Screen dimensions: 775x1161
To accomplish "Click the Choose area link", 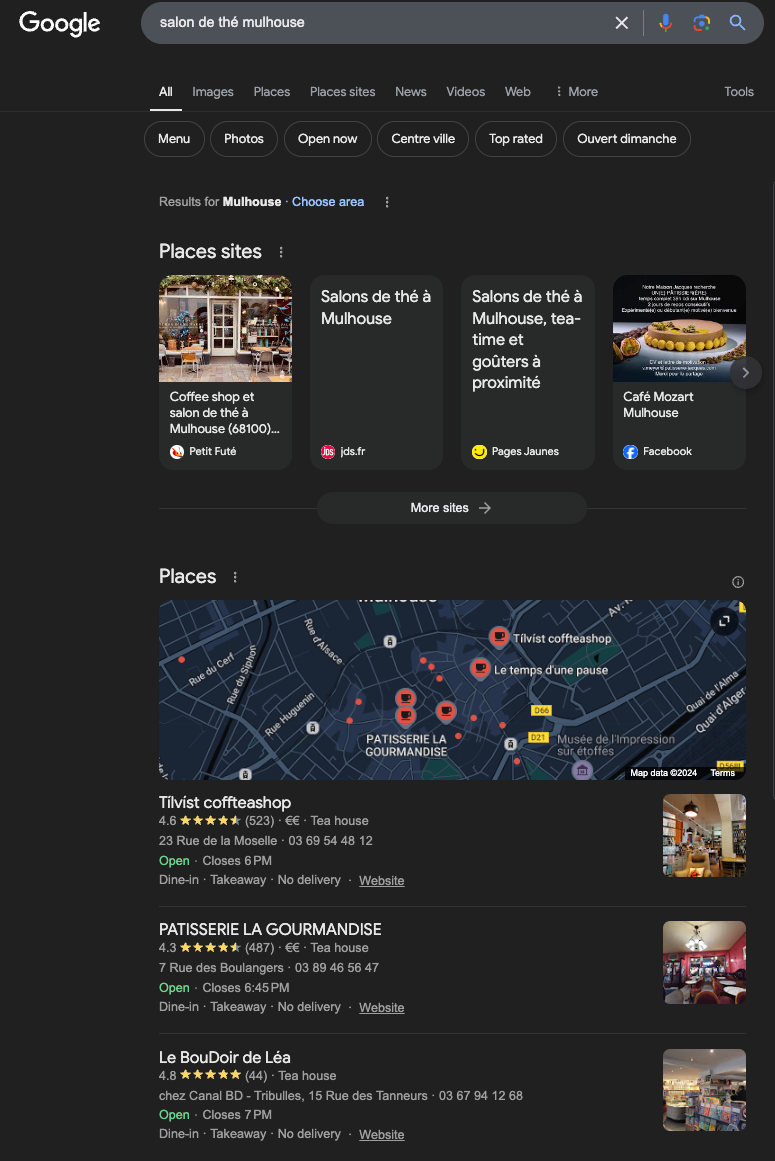I will pyautogui.click(x=328, y=202).
